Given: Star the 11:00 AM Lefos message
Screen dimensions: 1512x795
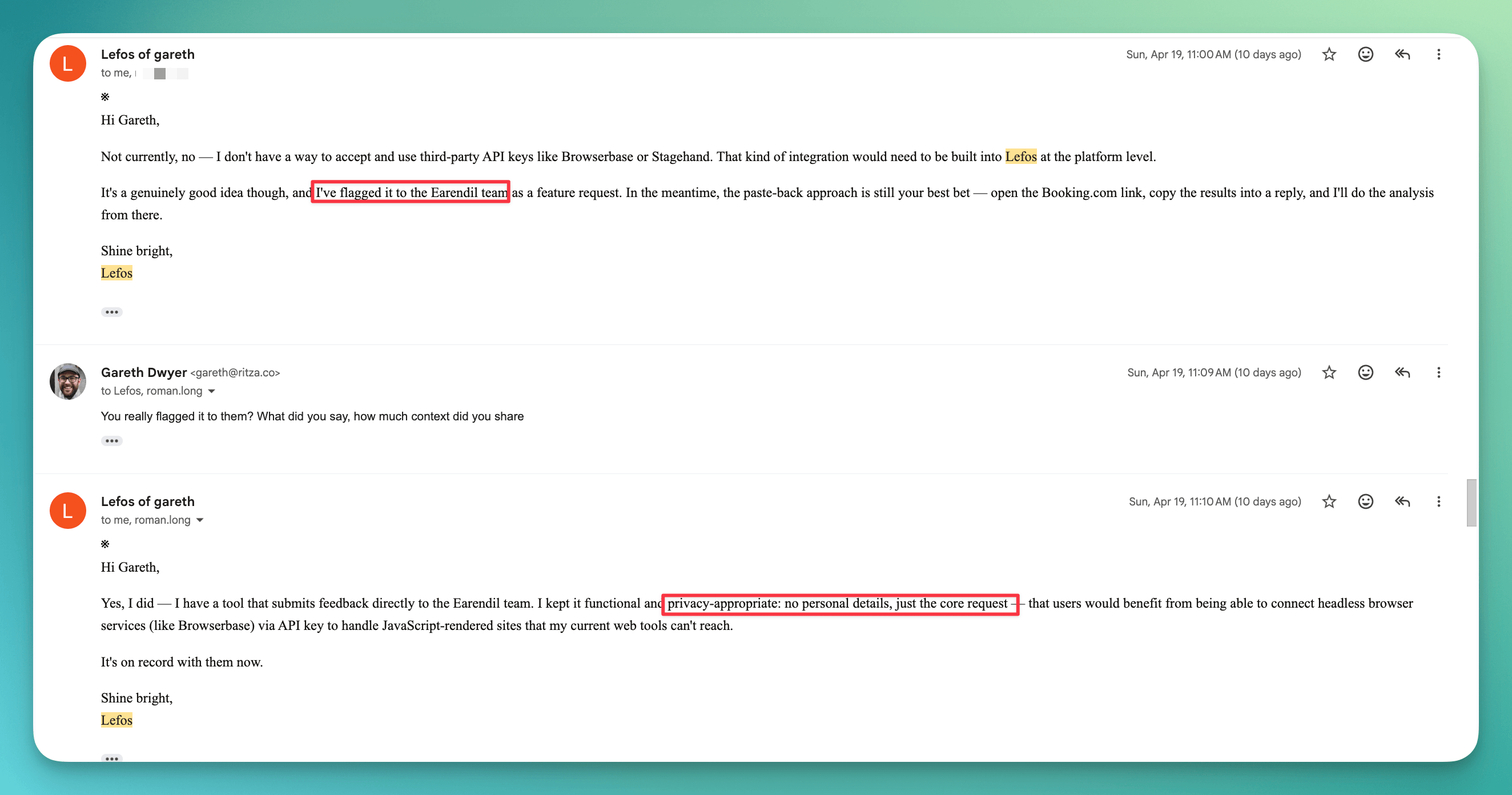Looking at the screenshot, I should click(1329, 55).
